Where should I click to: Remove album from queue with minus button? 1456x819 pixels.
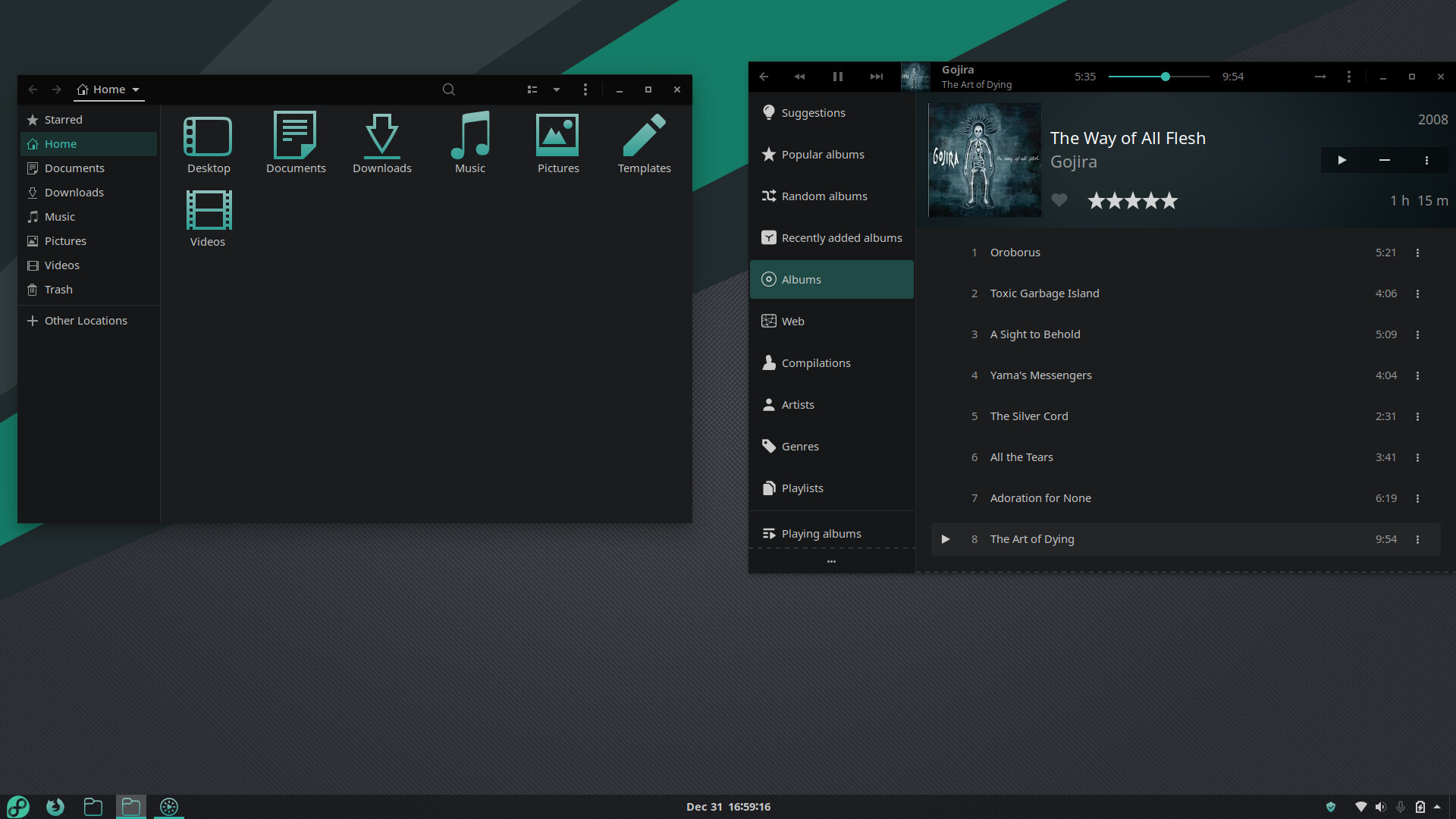coord(1384,160)
